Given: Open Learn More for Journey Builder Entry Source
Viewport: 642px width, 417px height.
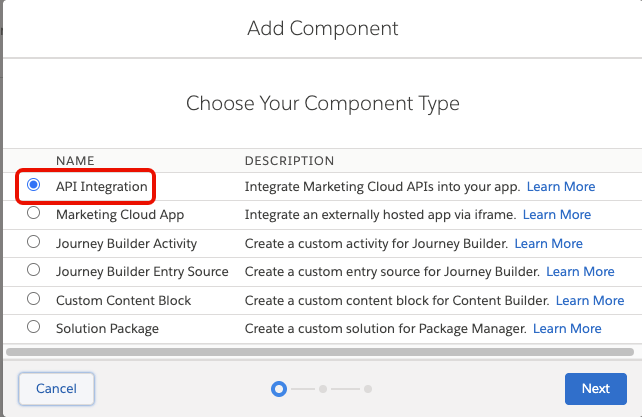Looking at the screenshot, I should click(580, 271).
